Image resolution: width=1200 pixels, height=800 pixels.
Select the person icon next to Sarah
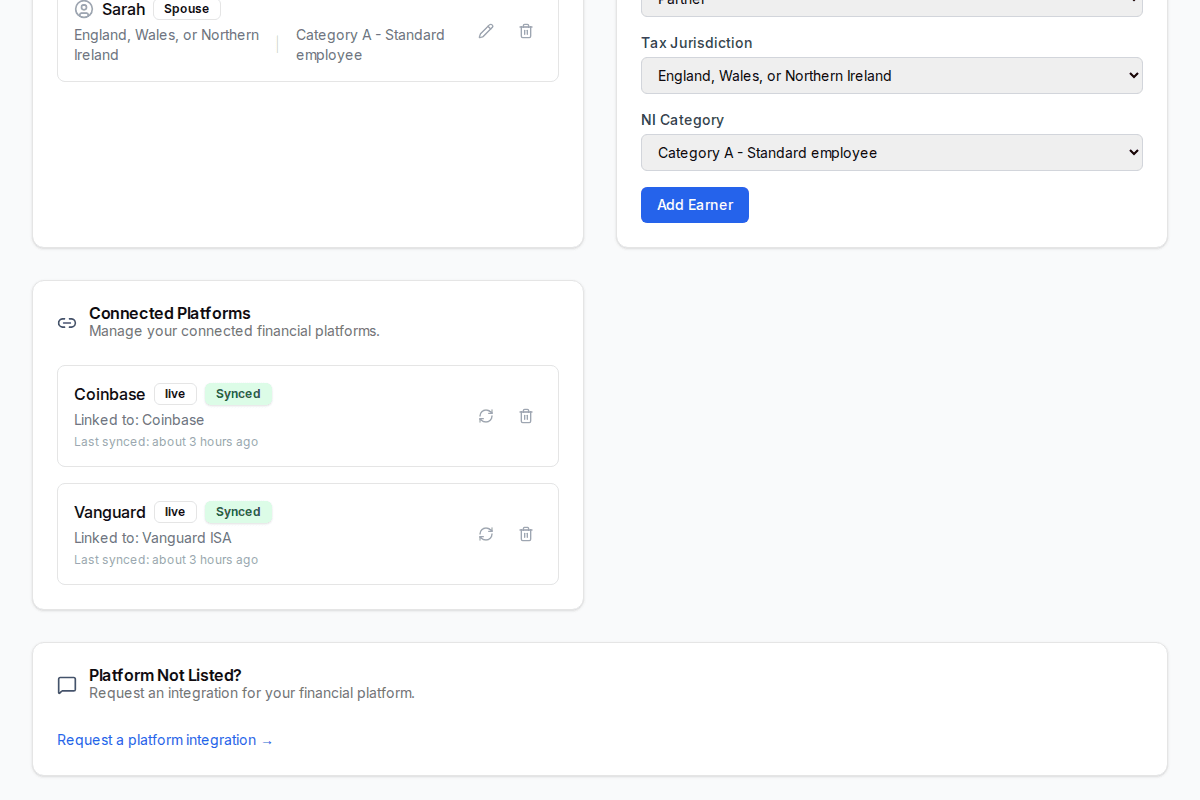[x=82, y=8]
